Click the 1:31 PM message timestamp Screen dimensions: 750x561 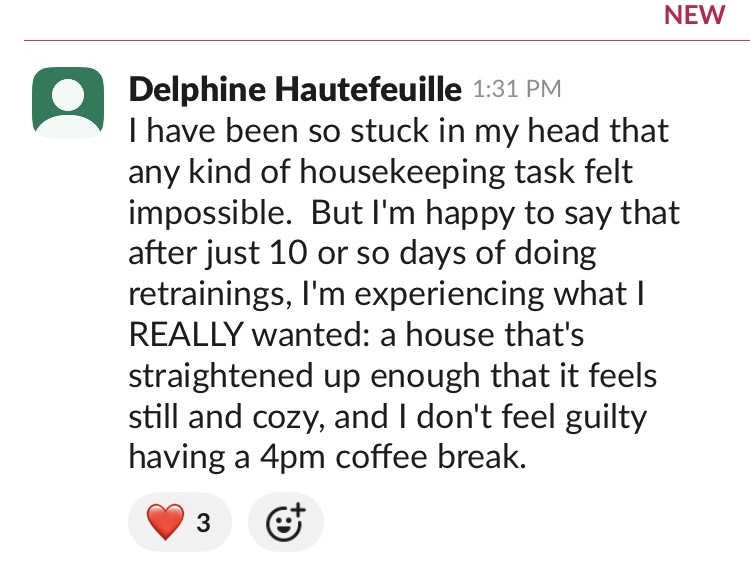(515, 90)
